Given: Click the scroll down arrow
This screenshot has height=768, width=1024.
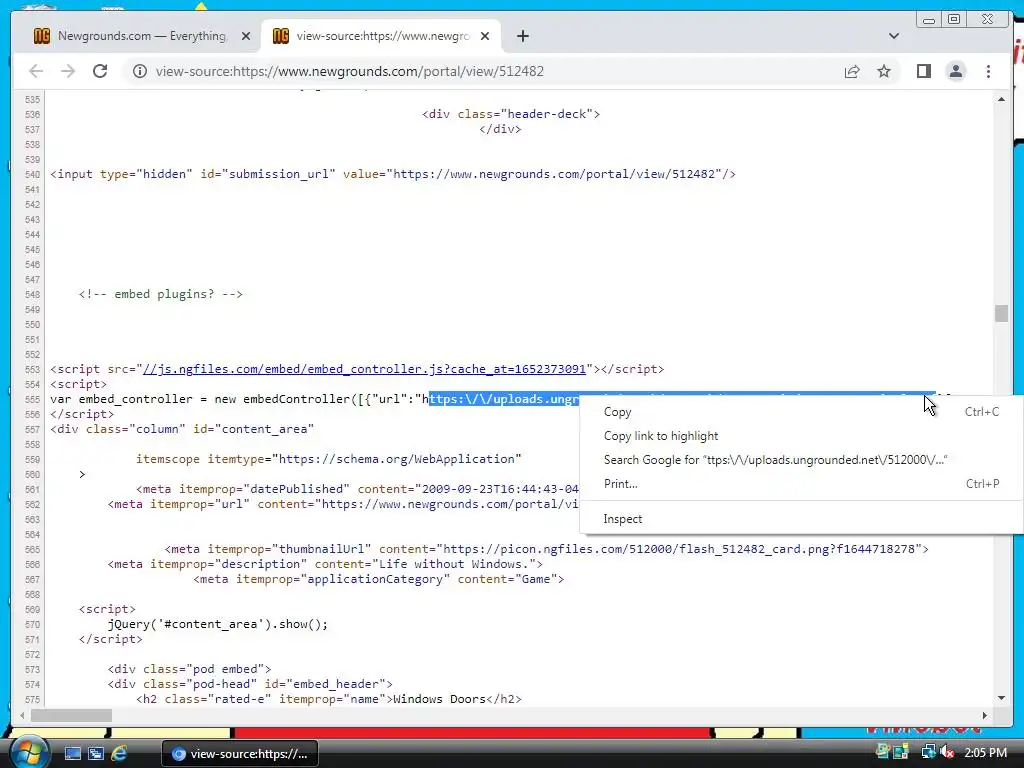Looking at the screenshot, I should pos(1001,698).
